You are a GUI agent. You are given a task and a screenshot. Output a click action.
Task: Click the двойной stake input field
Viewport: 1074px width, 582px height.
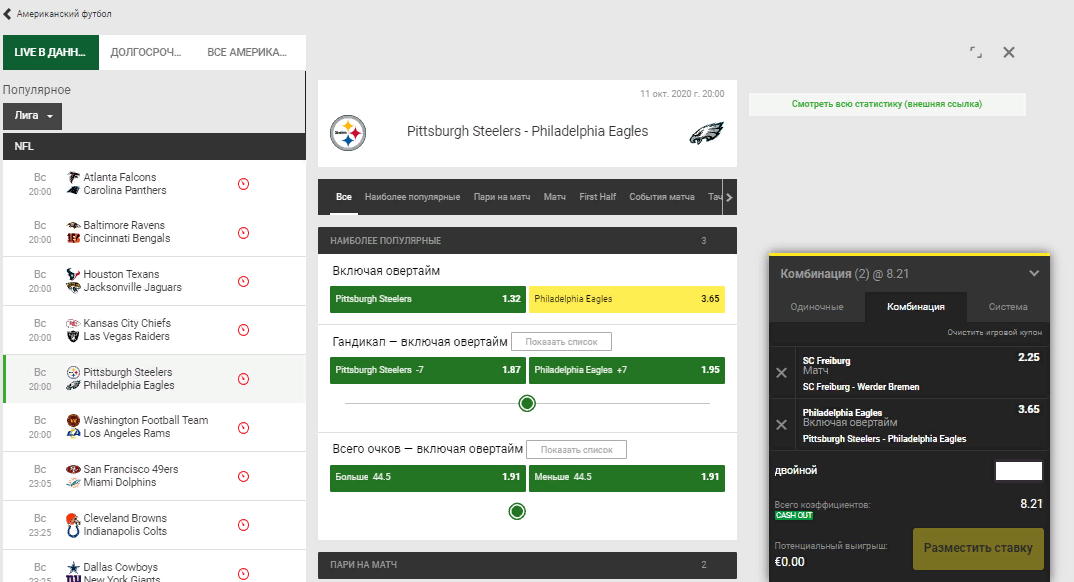pos(1019,471)
